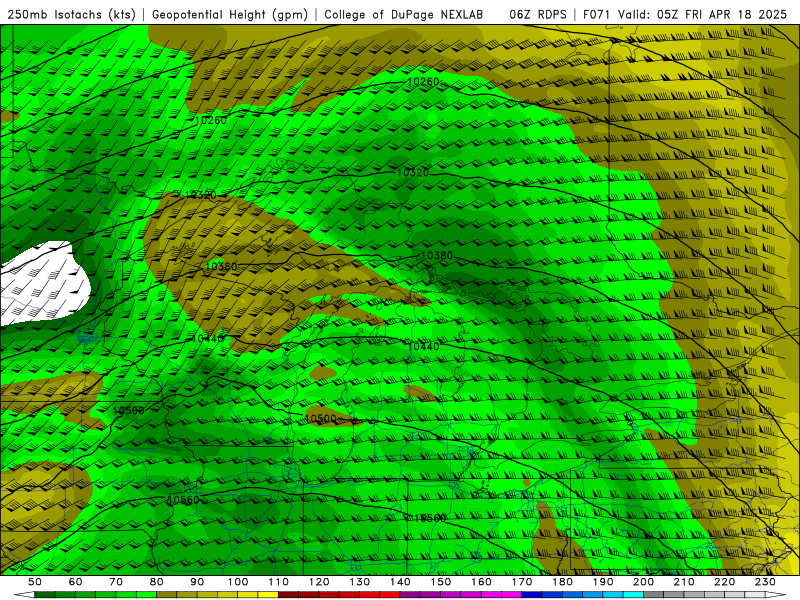Image resolution: width=800 pixels, height=600 pixels.
Task: Click the 50 tick label on the color bar
Action: tap(35, 582)
